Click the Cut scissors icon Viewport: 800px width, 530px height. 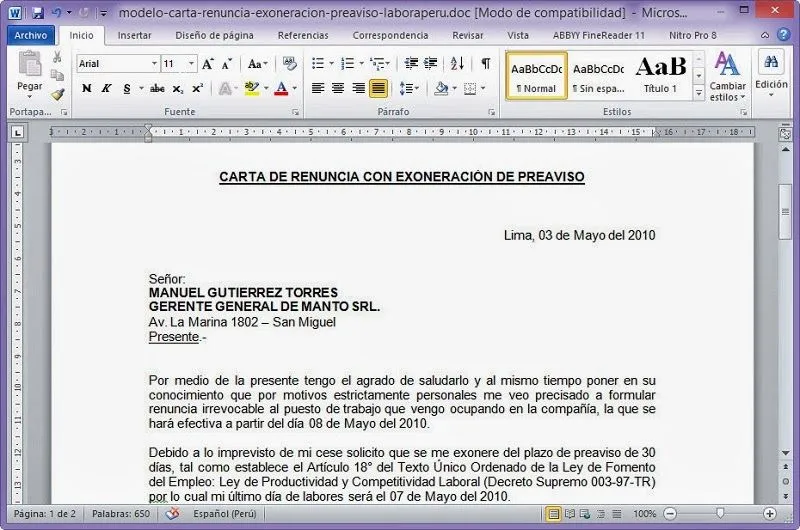click(57, 57)
